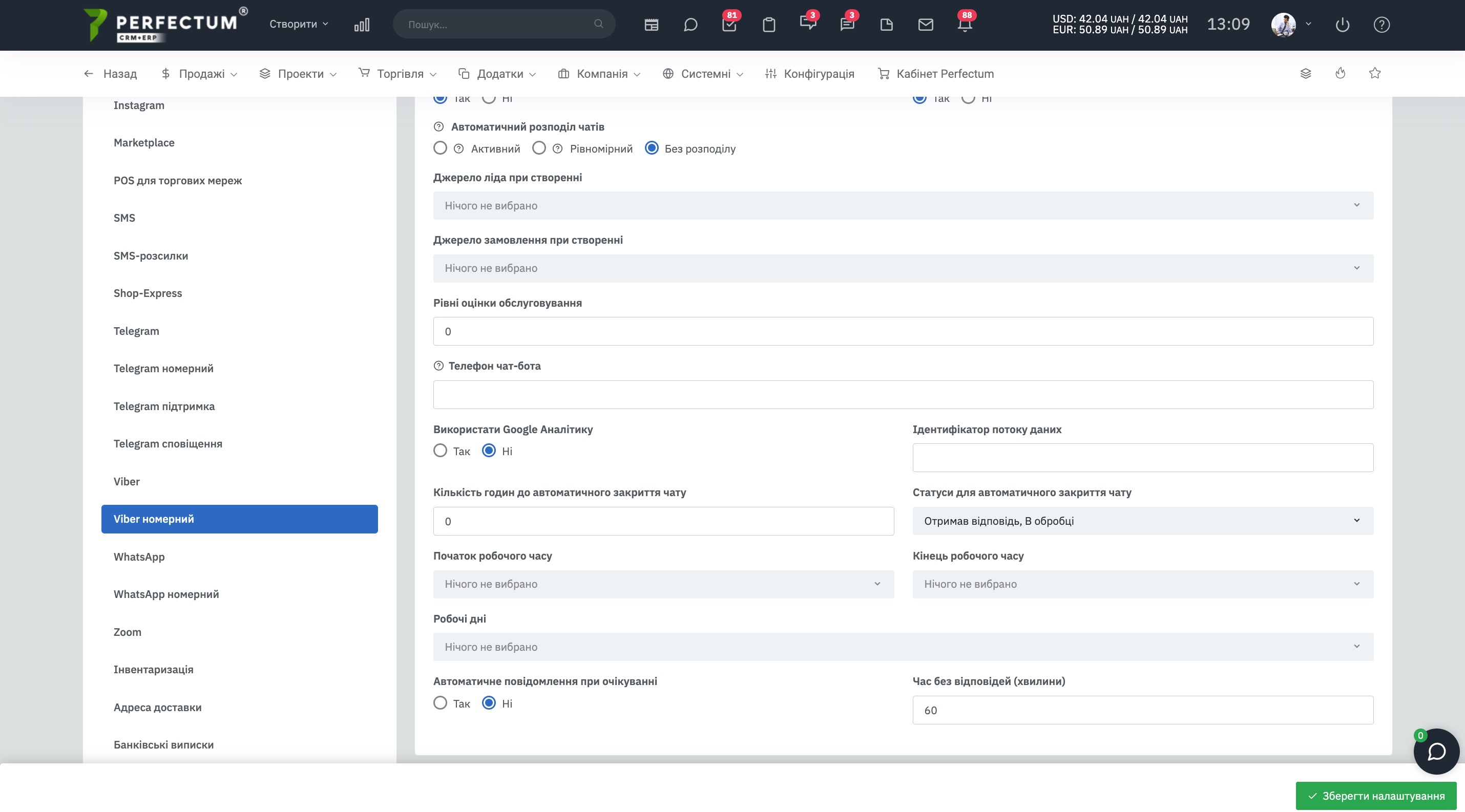The width and height of the screenshot is (1465, 812).
Task: Open Telegram settings in sidebar
Action: click(136, 331)
